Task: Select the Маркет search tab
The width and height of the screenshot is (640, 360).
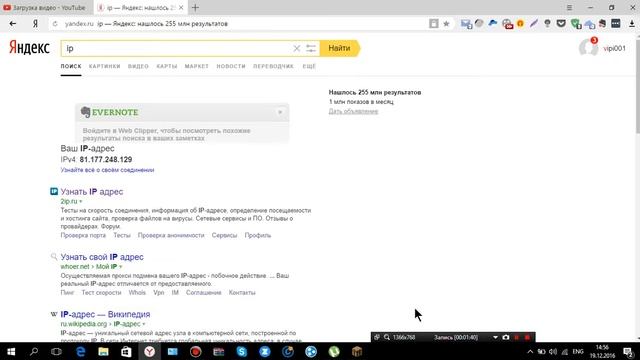Action: [197, 66]
